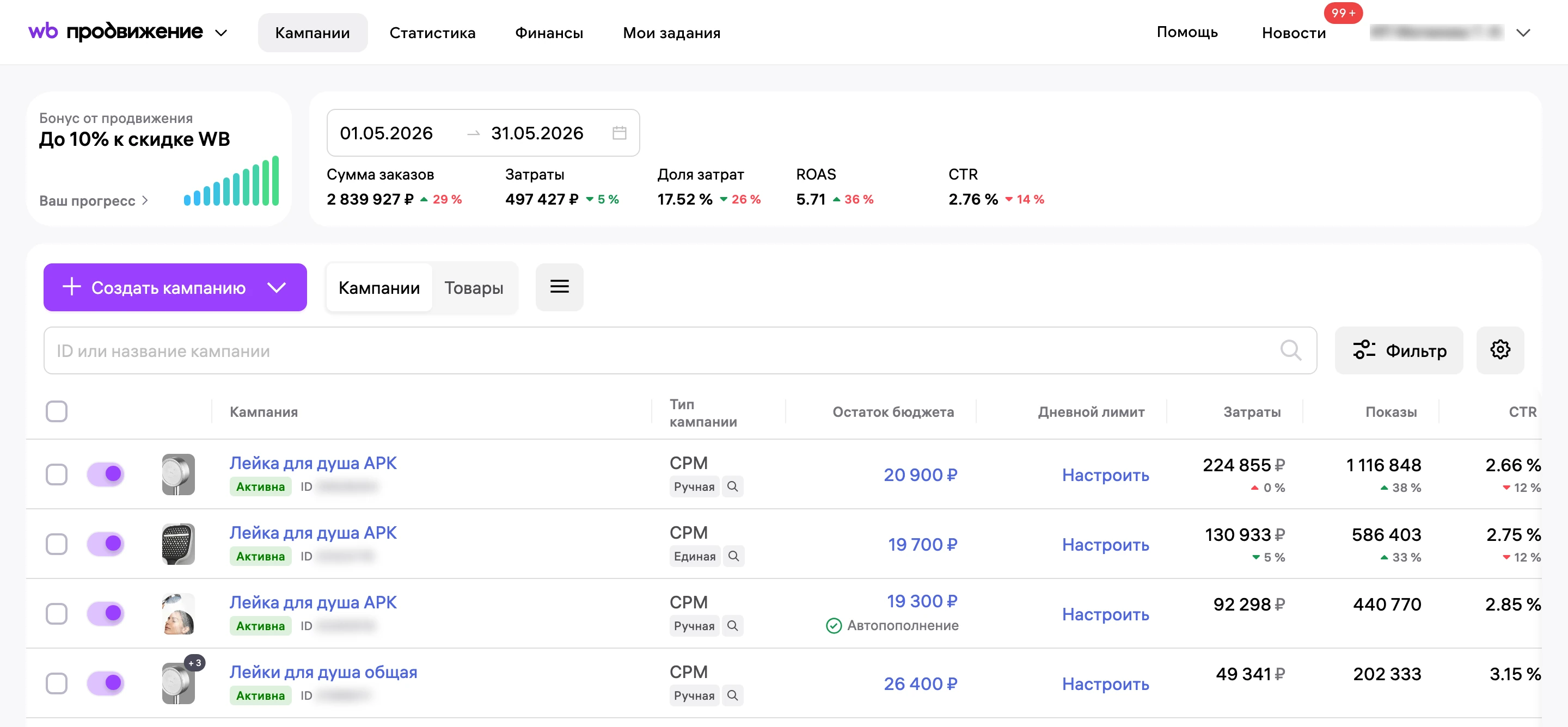Open Ваш прогресс bonus progress chart
Screen dimensions: 1568x727
click(93, 201)
